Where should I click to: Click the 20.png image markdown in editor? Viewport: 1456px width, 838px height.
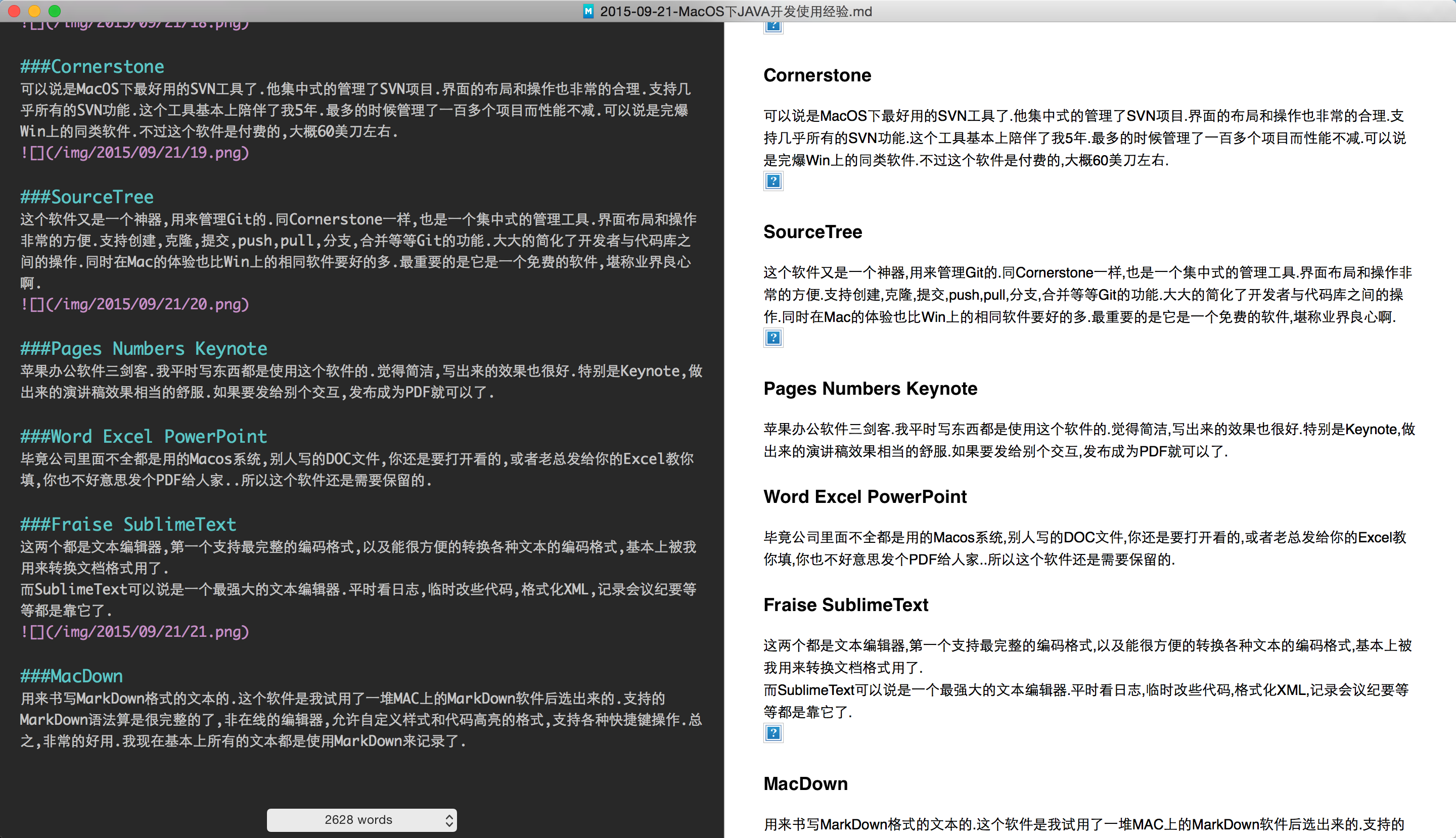click(135, 304)
